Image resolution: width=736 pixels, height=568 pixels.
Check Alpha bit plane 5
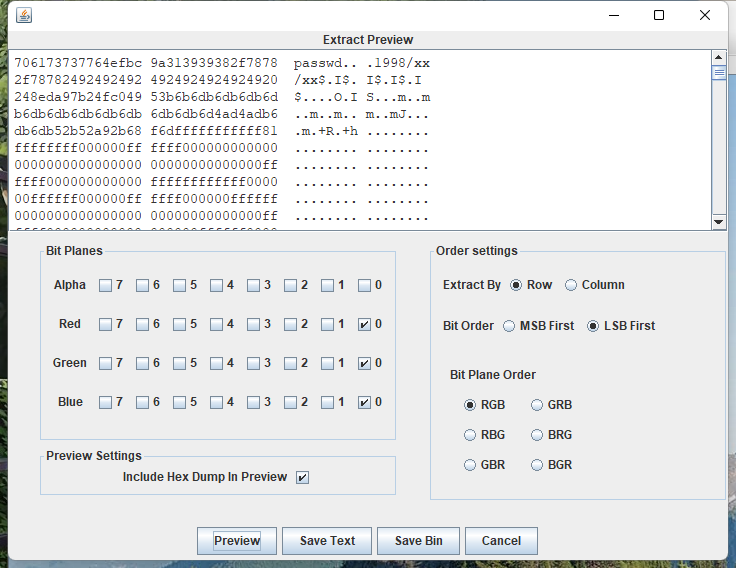179,285
